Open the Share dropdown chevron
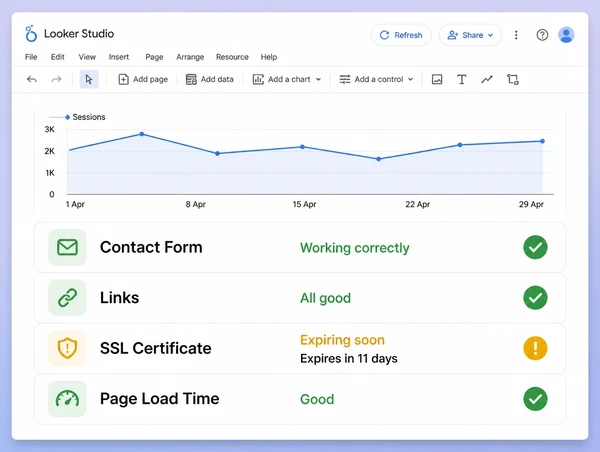 491,35
